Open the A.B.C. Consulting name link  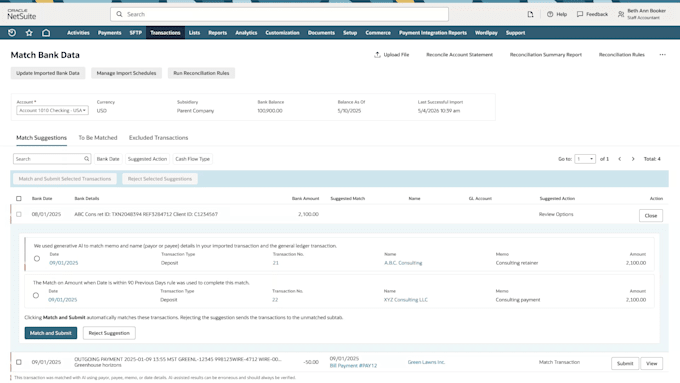click(403, 263)
